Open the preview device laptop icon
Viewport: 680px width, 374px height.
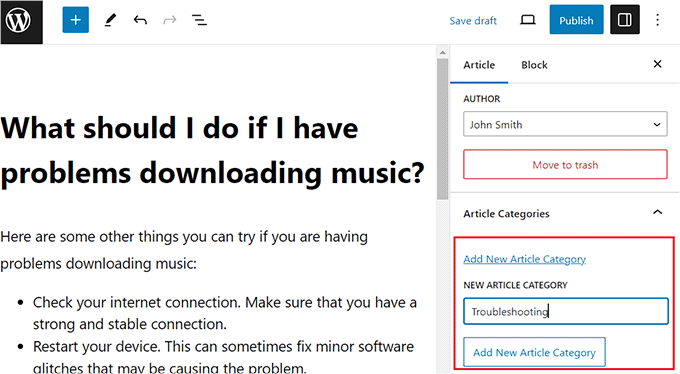pyautogui.click(x=527, y=20)
